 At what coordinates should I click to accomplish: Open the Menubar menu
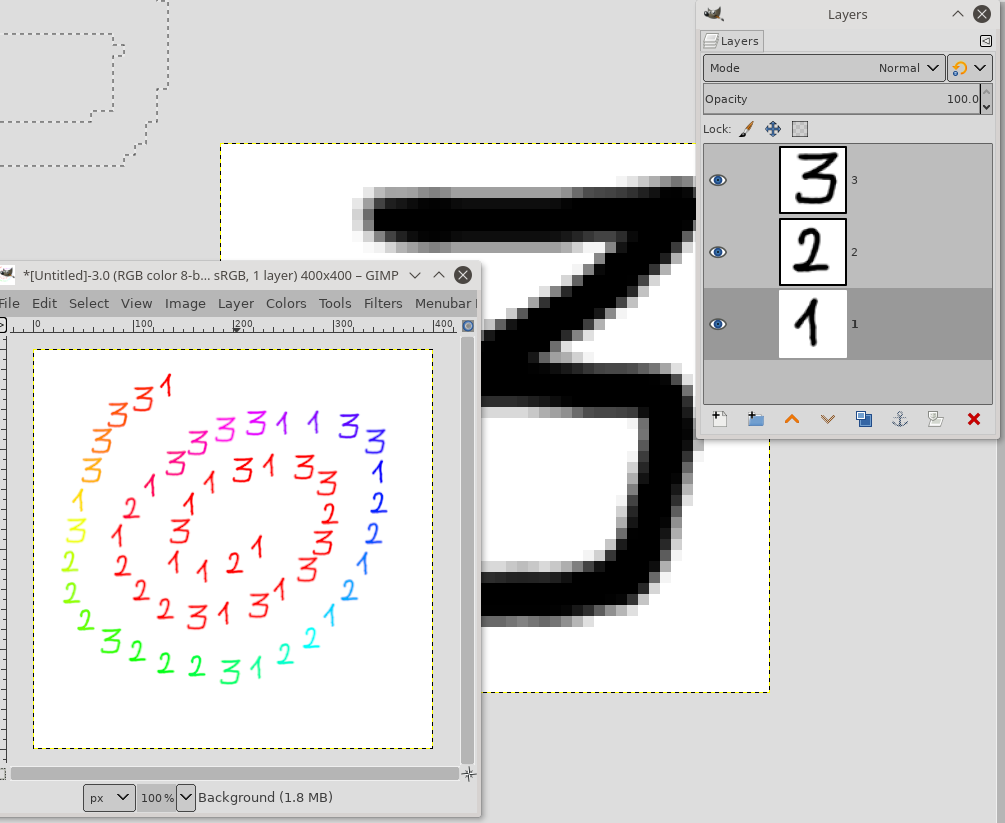[x=443, y=303]
